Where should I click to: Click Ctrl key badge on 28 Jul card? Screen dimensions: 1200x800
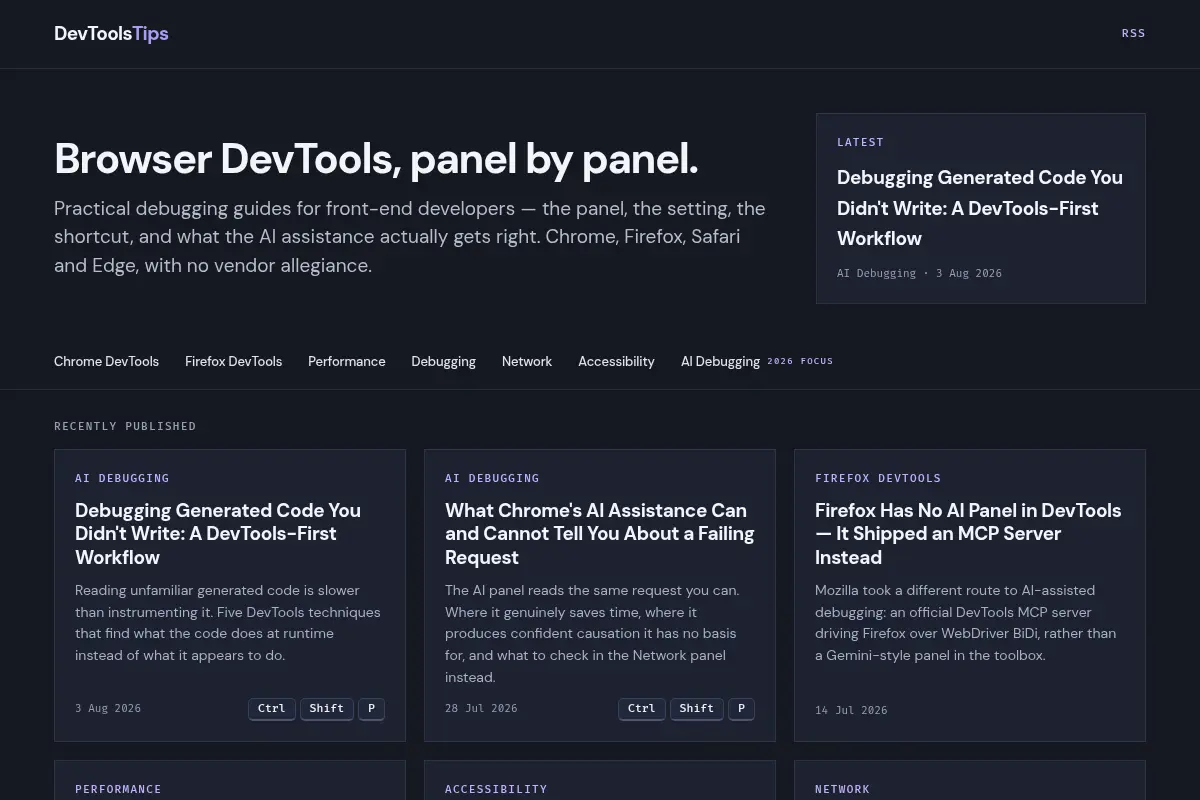point(642,708)
